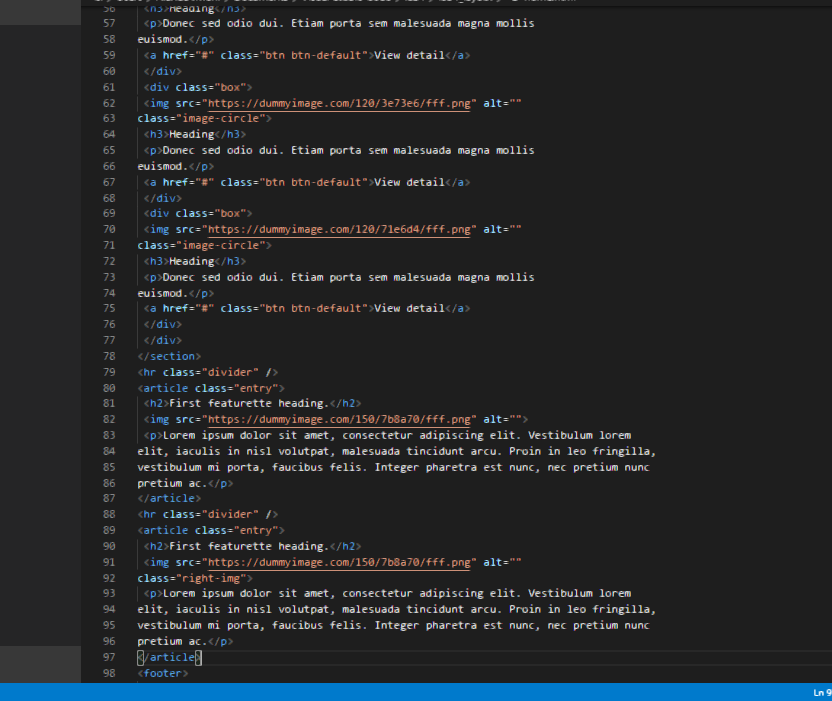Click the highlighted closing article tag, line 97
This screenshot has height=701, width=832.
point(169,657)
